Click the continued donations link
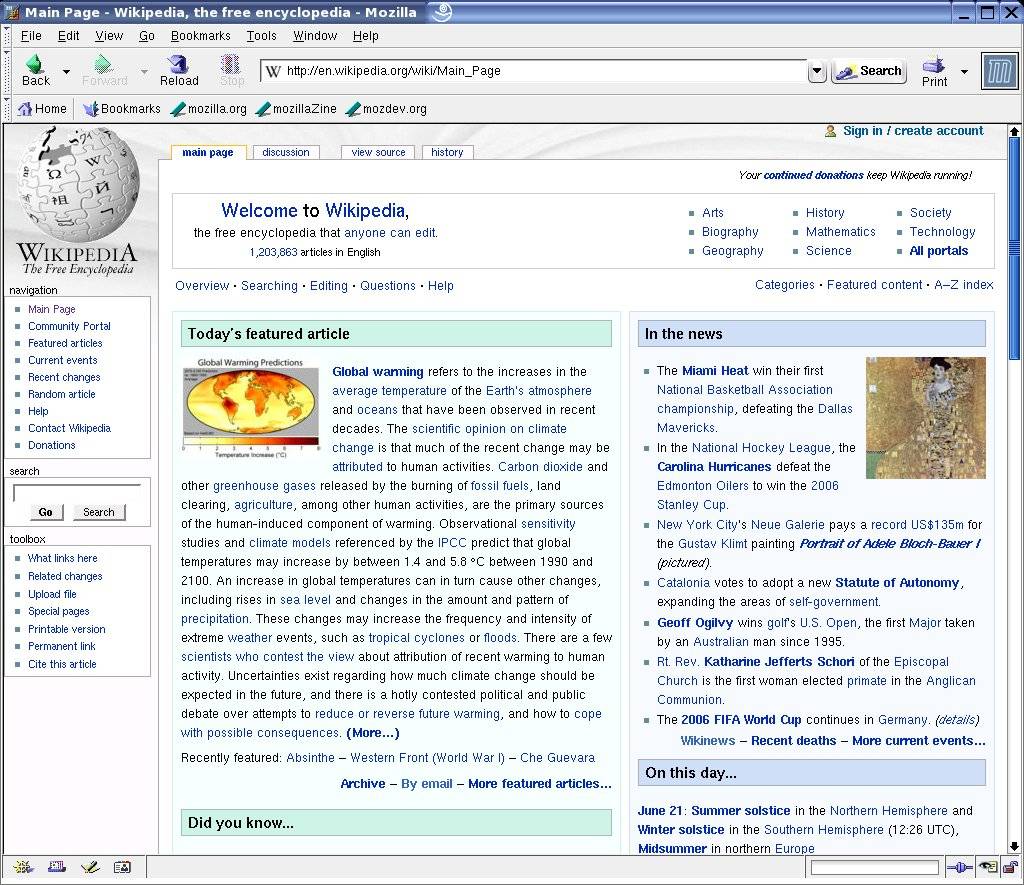1024x885 pixels. click(813, 175)
